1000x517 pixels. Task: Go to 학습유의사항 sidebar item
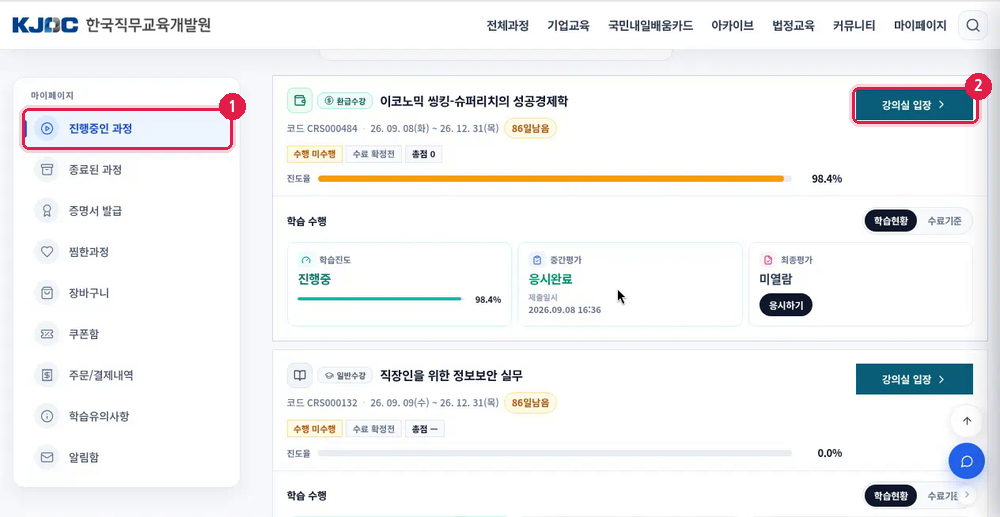(x=128, y=416)
